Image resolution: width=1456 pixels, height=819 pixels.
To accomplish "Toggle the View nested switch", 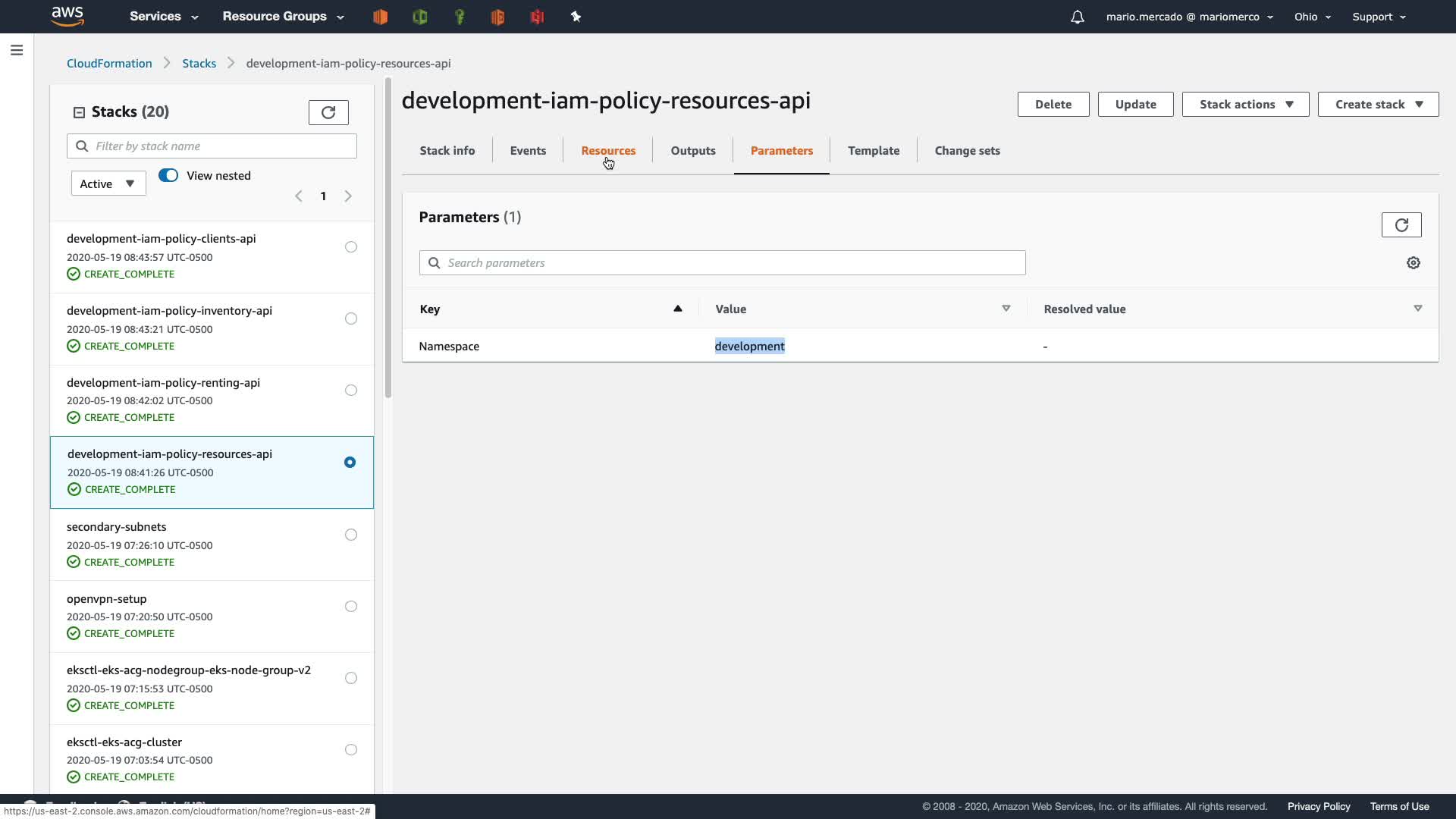I will click(168, 175).
